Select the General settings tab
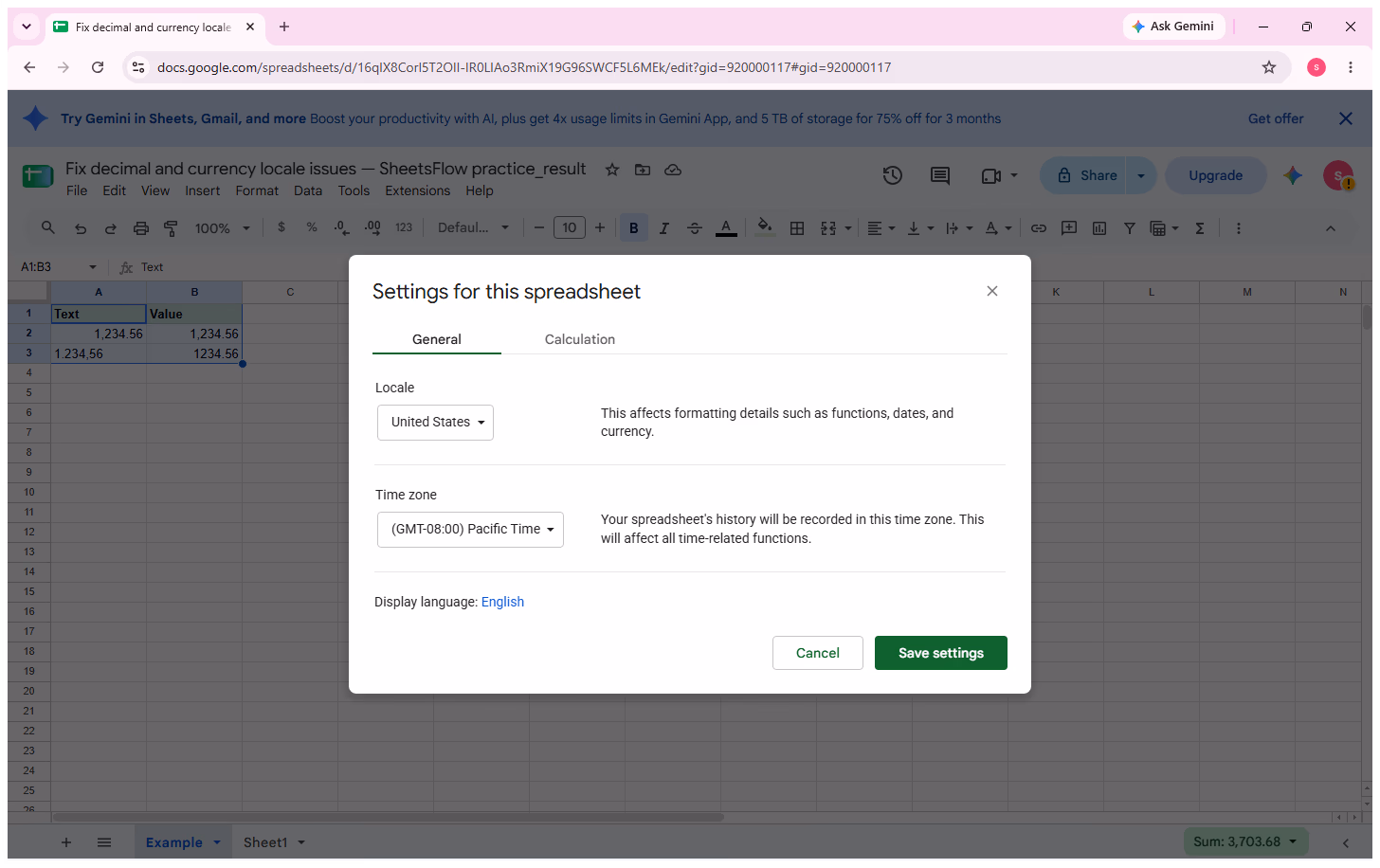The width and height of the screenshot is (1380, 868). tap(437, 339)
